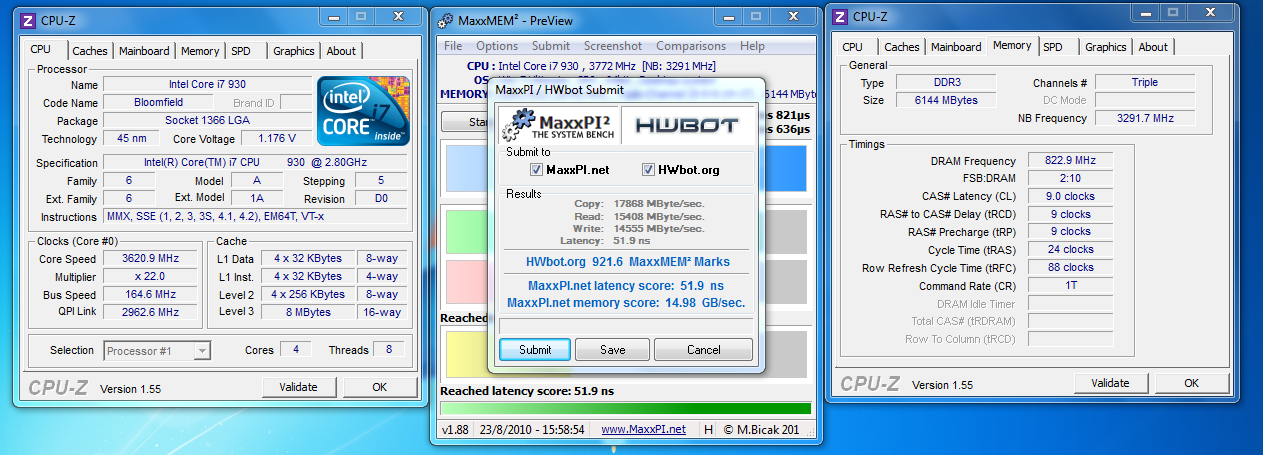1263x455 pixels.
Task: Open Caches tab in right CPU-Z
Action: click(x=901, y=47)
